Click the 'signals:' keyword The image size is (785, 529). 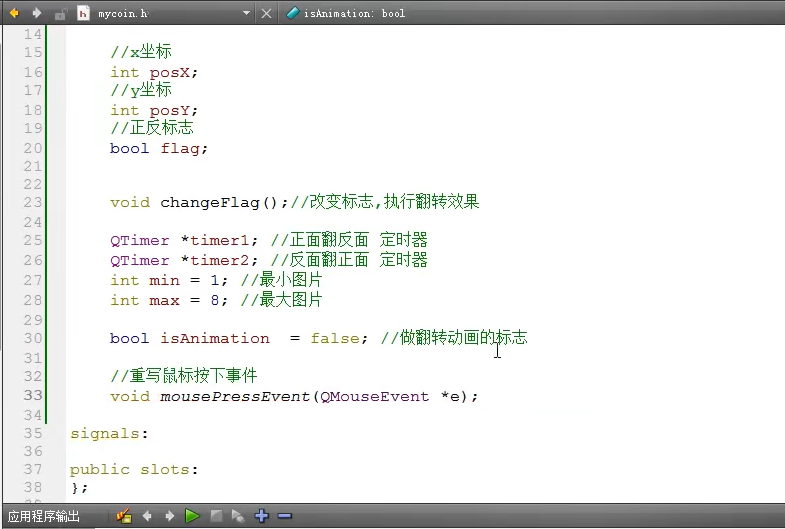tap(109, 434)
